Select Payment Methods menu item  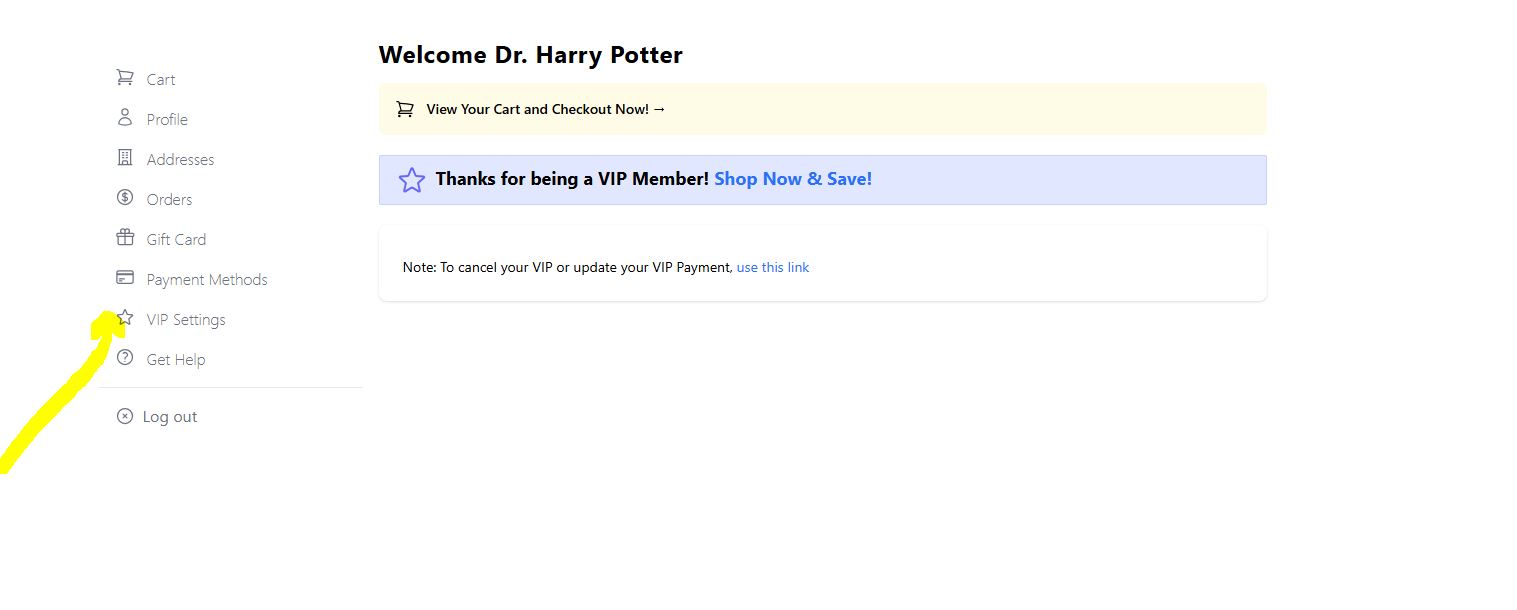(x=207, y=280)
